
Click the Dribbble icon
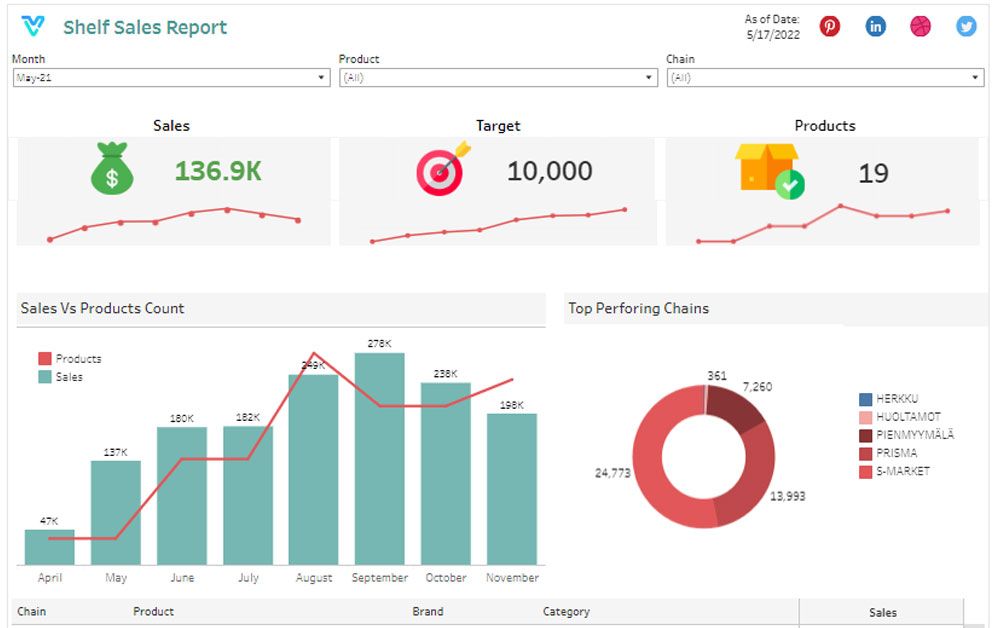click(921, 26)
